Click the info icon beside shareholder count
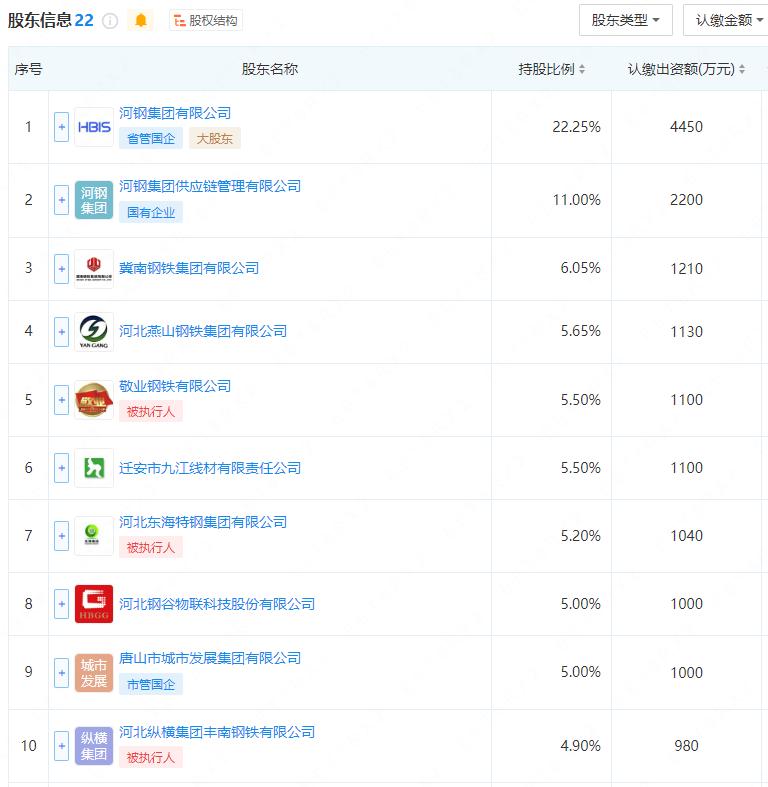Image resolution: width=768 pixels, height=787 pixels. tap(110, 21)
